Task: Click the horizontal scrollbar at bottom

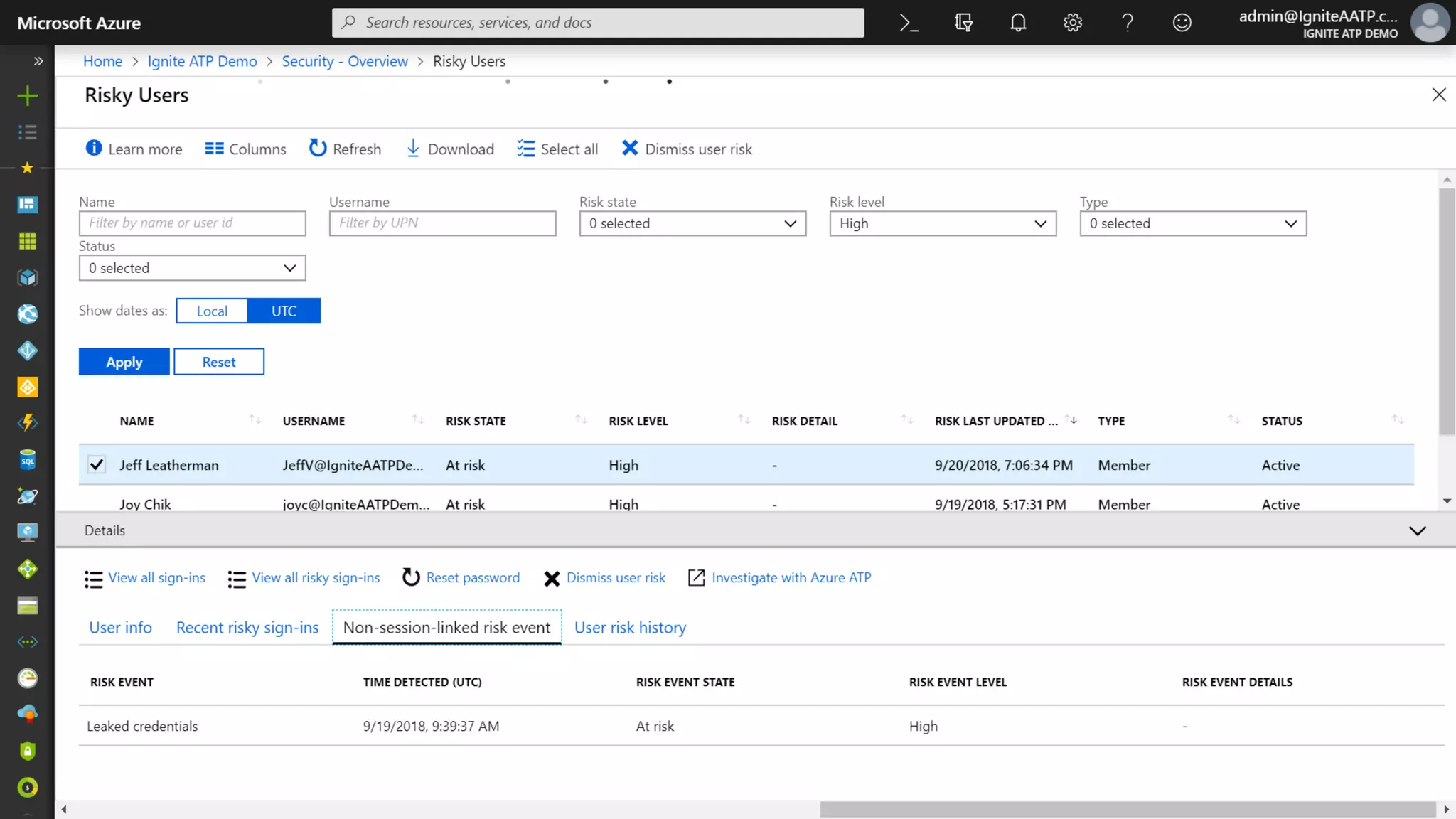Action: coord(1128,809)
